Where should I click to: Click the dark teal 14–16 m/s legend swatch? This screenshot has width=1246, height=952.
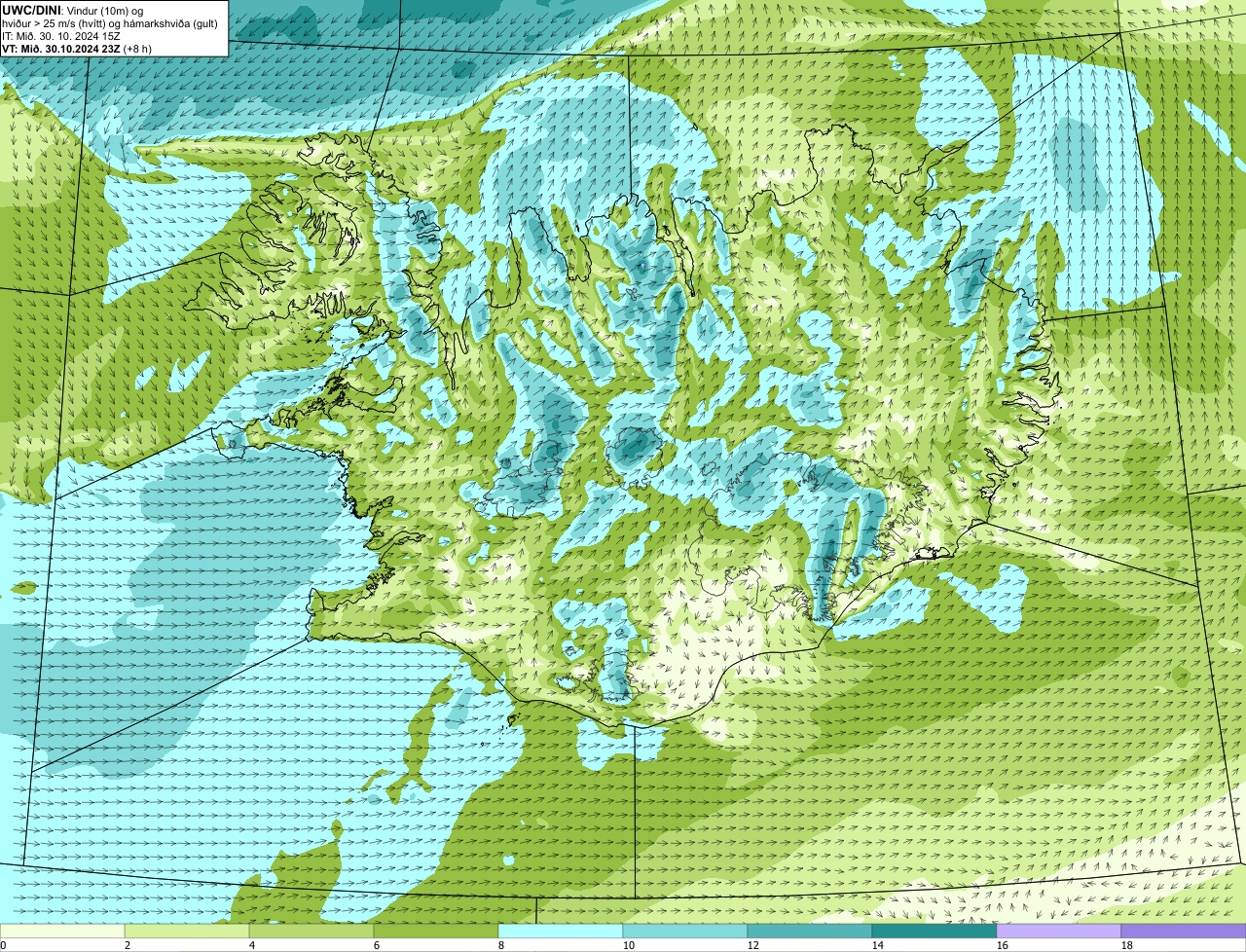coord(934,932)
